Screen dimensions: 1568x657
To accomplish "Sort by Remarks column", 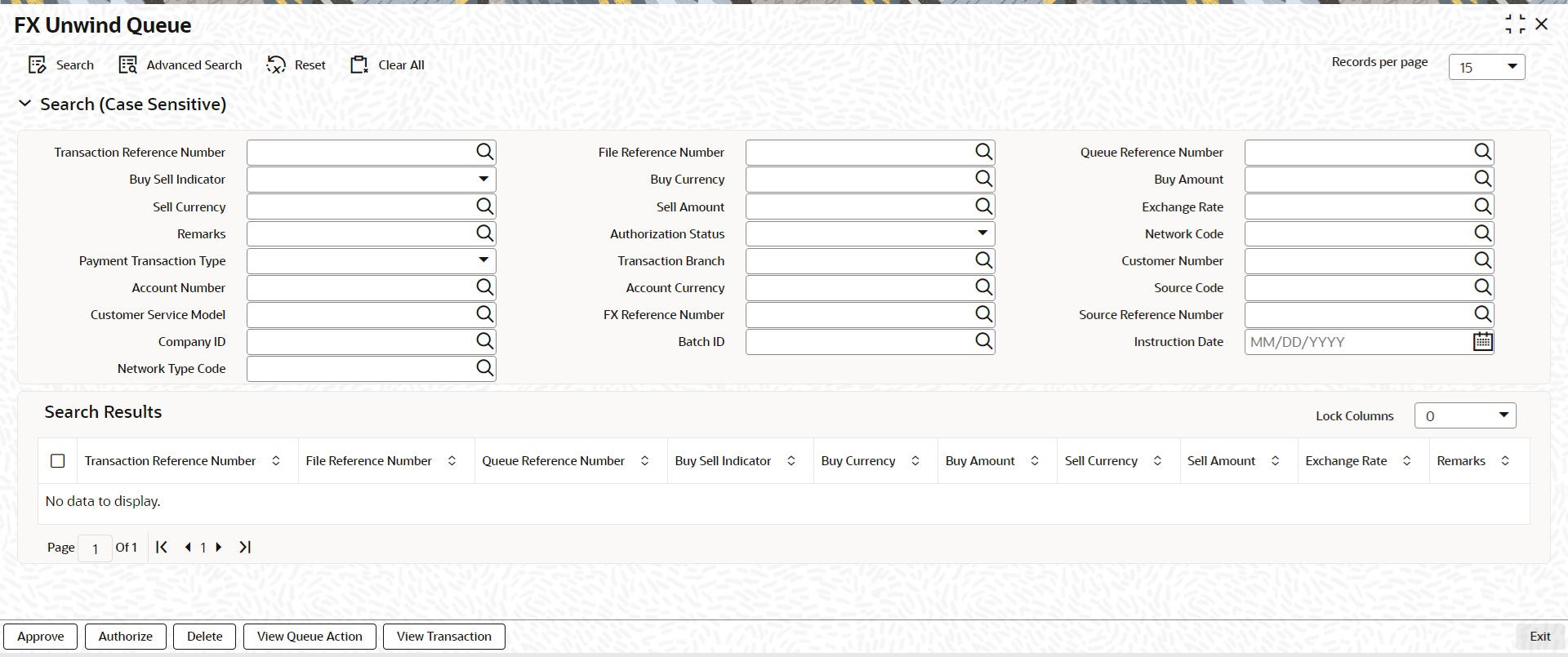I will (1505, 461).
